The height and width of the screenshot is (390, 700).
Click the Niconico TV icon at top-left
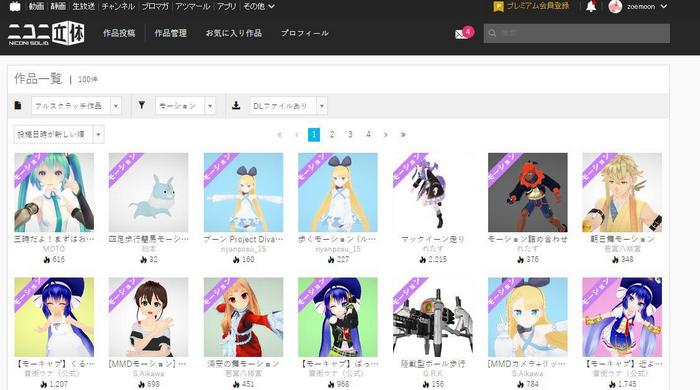point(15,6)
